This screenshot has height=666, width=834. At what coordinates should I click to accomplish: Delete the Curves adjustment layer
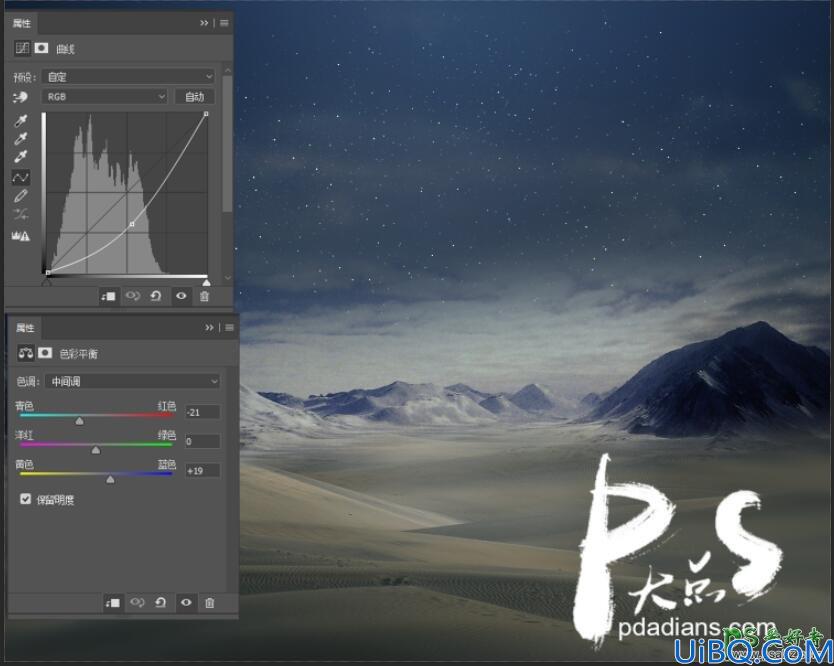(205, 296)
